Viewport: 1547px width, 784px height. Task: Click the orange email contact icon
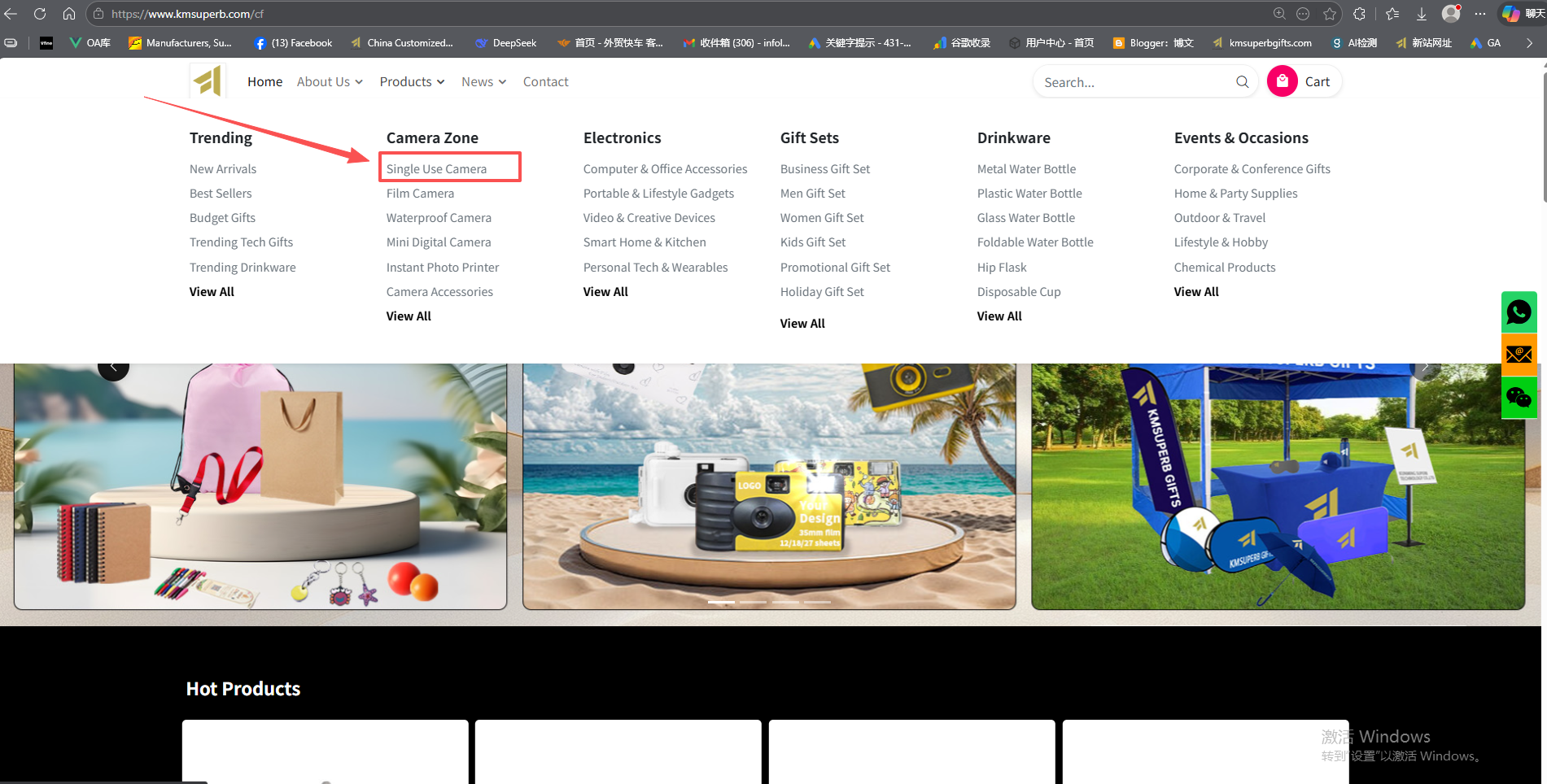(1519, 355)
